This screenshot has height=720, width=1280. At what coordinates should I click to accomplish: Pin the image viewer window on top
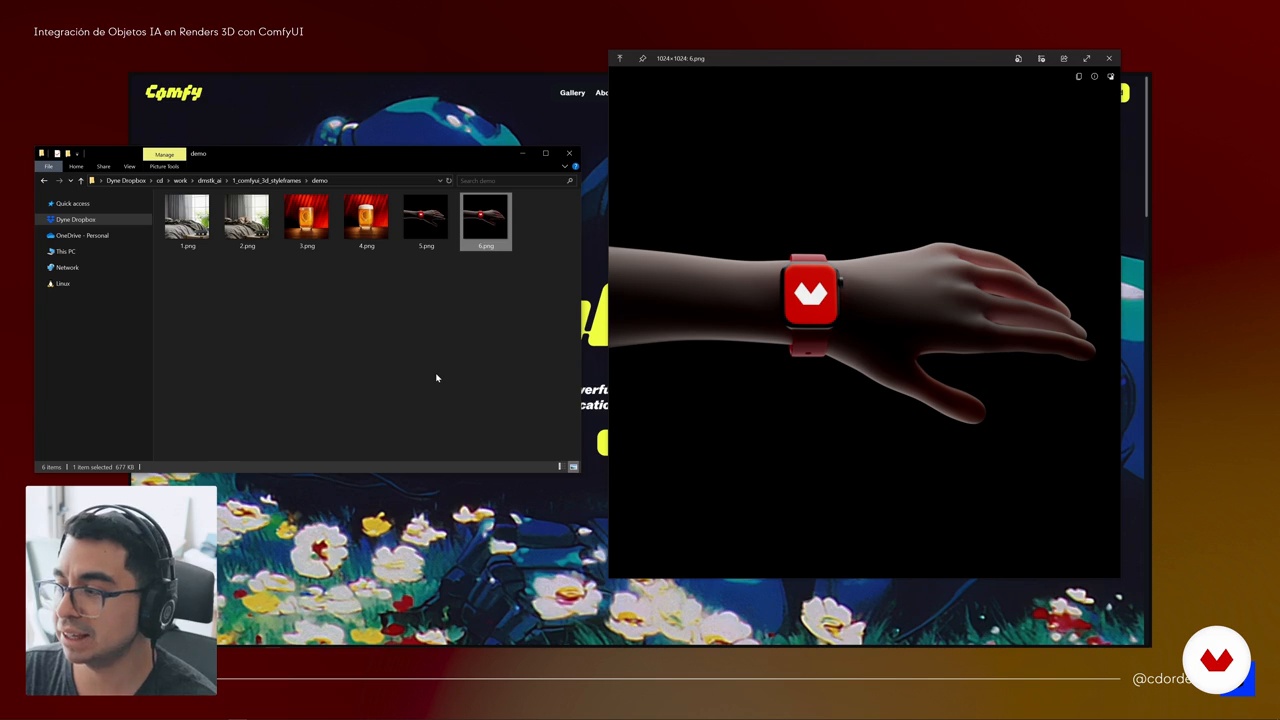[642, 58]
